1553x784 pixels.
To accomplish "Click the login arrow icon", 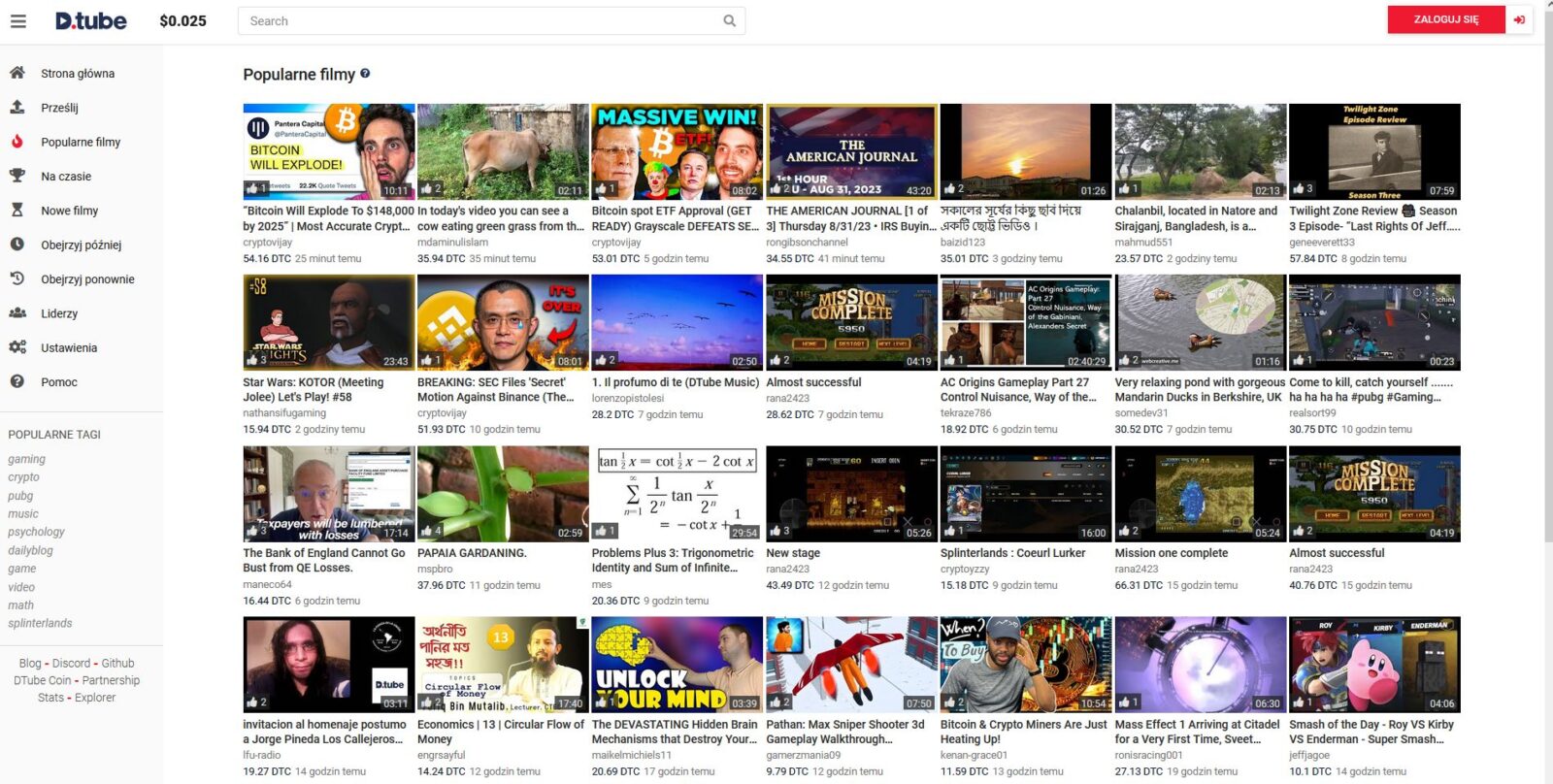I will tap(1519, 19).
